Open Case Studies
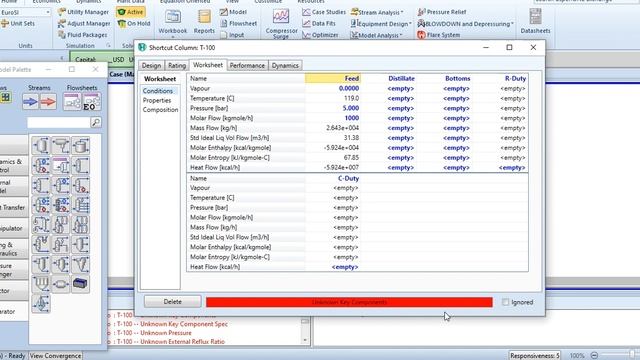 (324, 12)
